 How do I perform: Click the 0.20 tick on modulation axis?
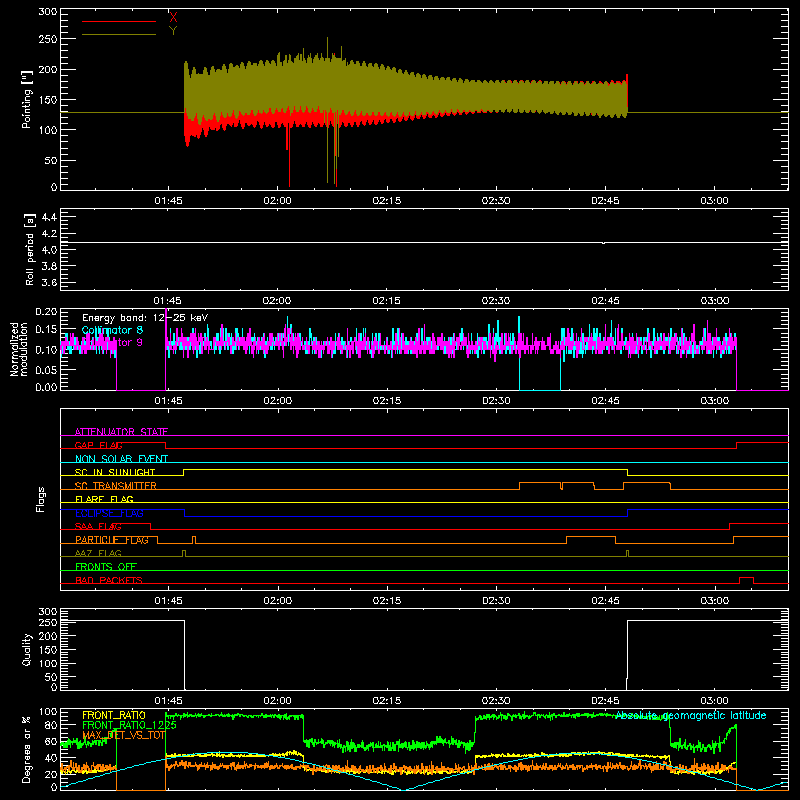coord(46,312)
